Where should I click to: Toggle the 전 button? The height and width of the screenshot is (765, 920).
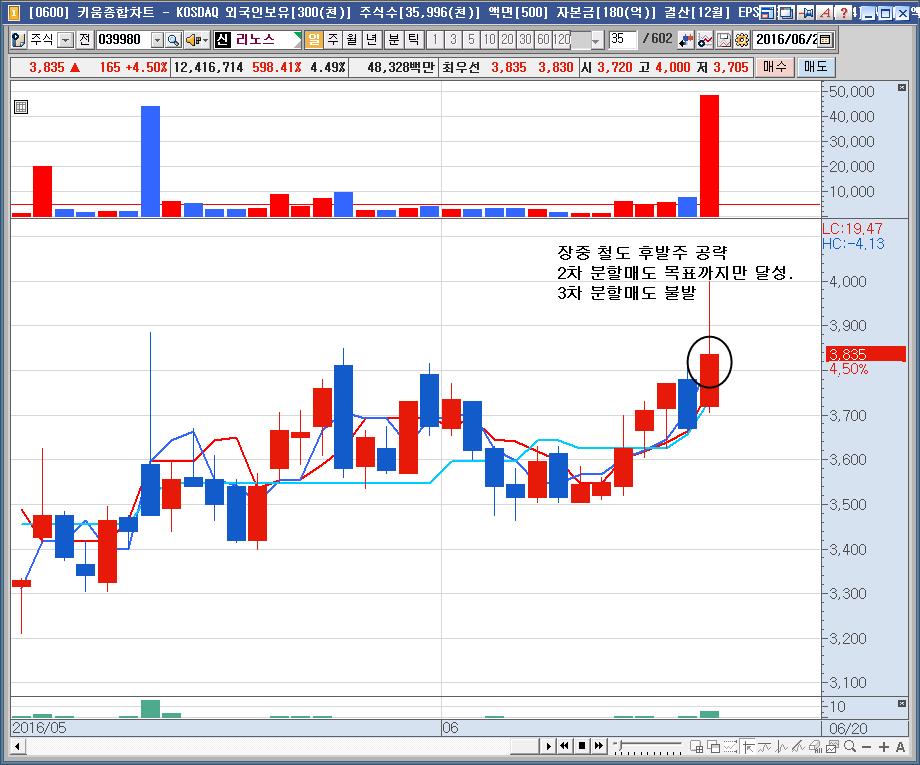[84, 40]
